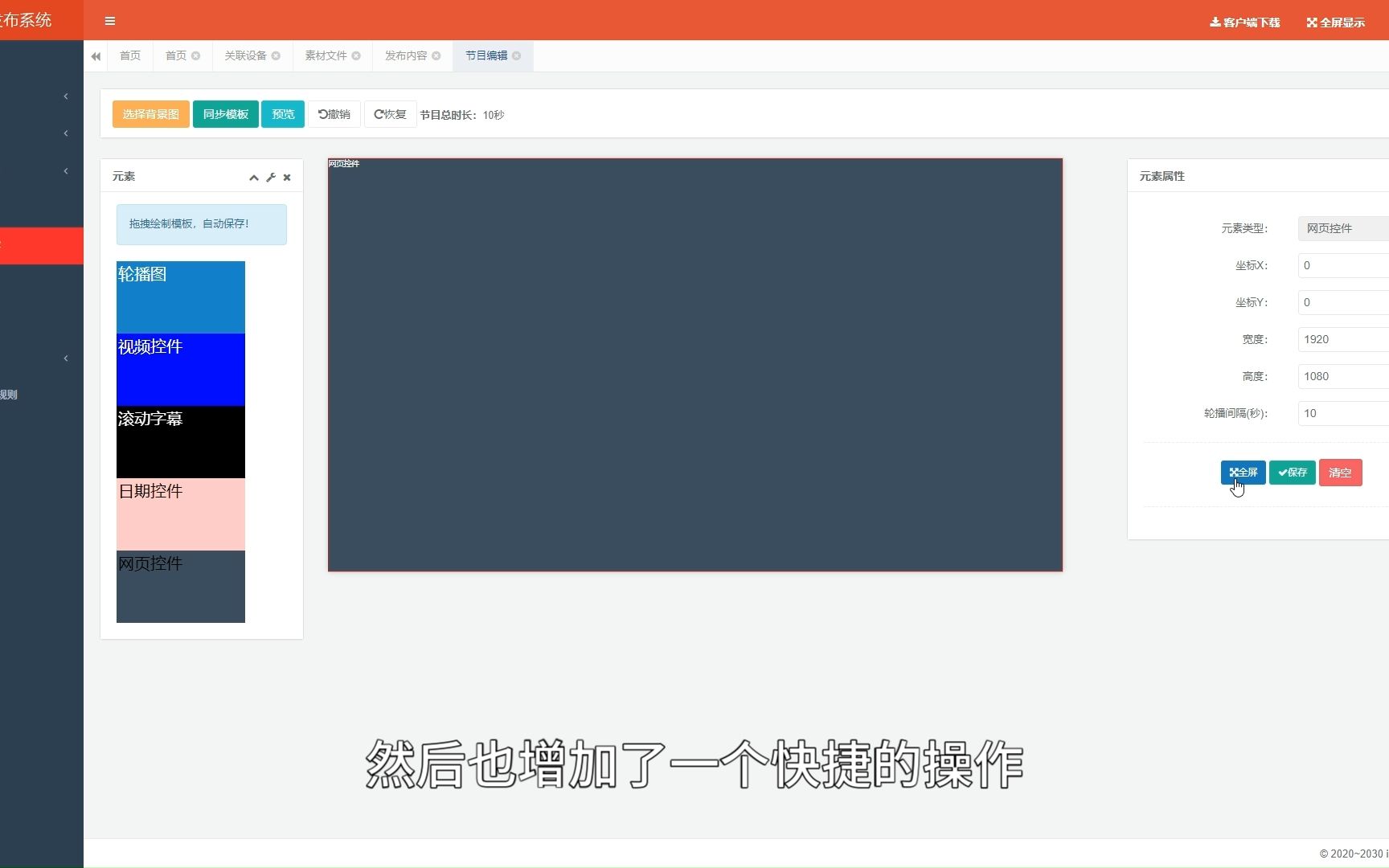The image size is (1389, 868).
Task: Click the 客户端下载 download icon
Action: tap(1215, 23)
